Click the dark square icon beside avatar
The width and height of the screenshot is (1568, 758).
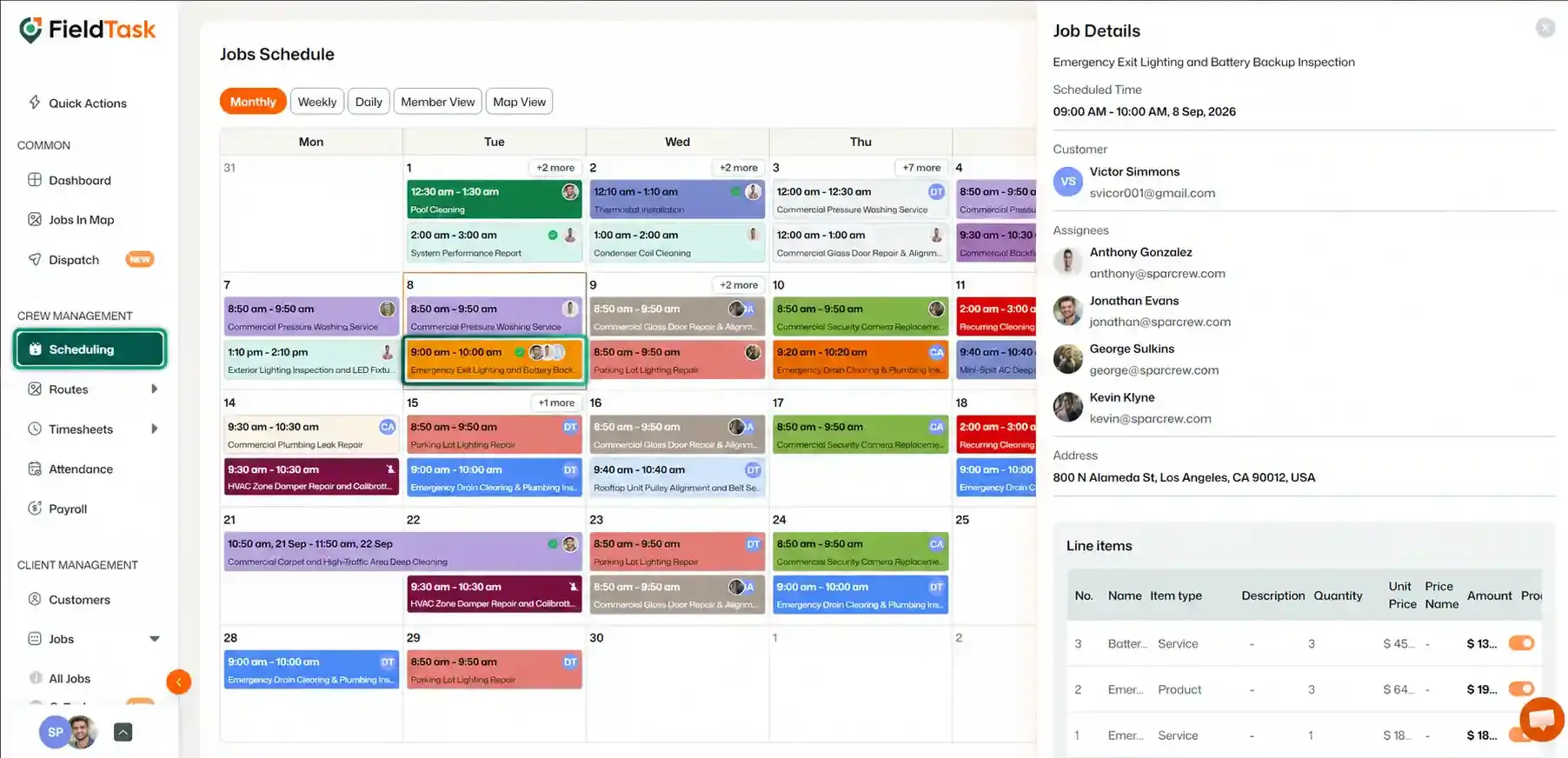123,732
